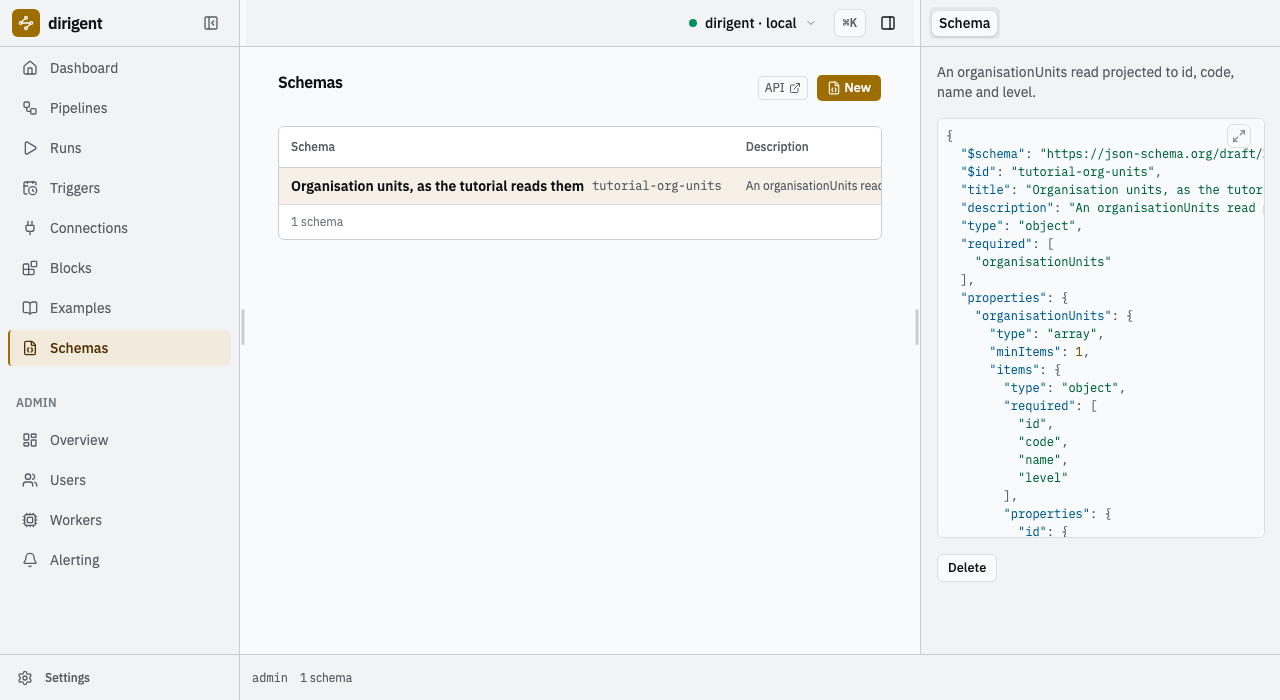
Task: Click the "minItems": 1 line
Action: pyautogui.click(x=1039, y=352)
